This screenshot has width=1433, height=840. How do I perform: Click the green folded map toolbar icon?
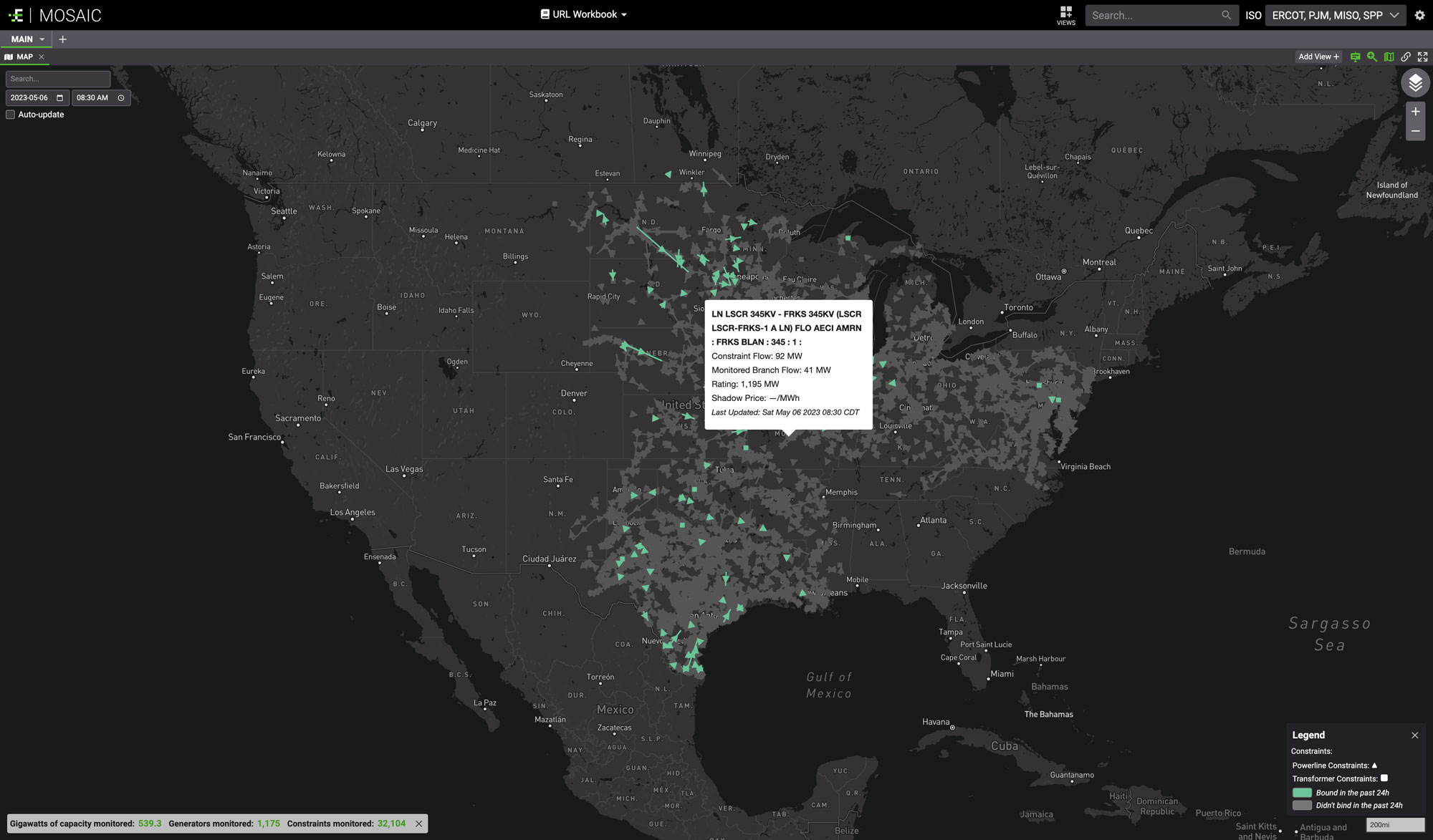click(1389, 57)
